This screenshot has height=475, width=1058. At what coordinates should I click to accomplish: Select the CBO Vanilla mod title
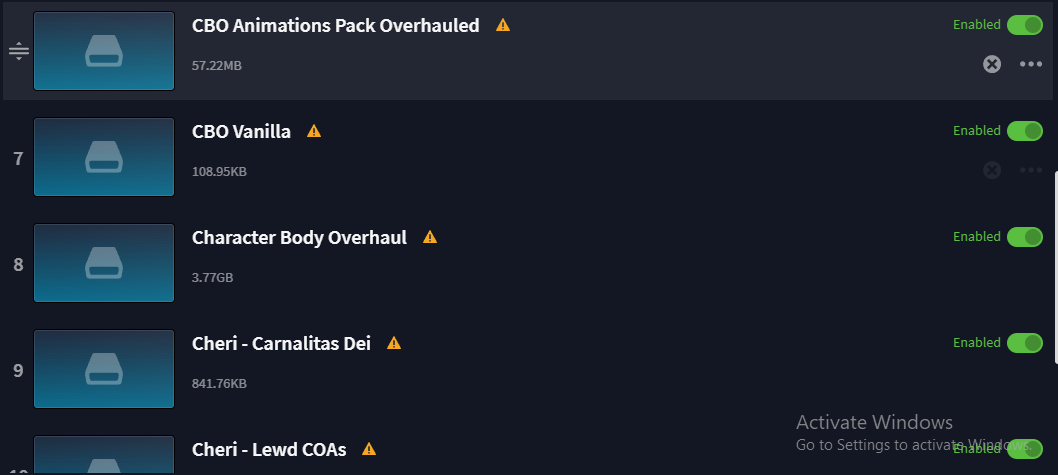pos(242,131)
